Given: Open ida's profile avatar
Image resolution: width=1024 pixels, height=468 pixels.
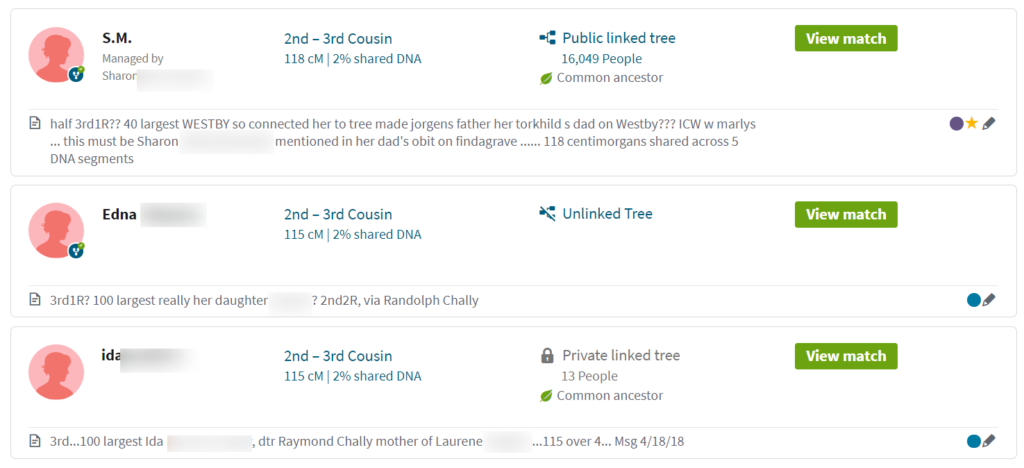Looking at the screenshot, I should 56,372.
